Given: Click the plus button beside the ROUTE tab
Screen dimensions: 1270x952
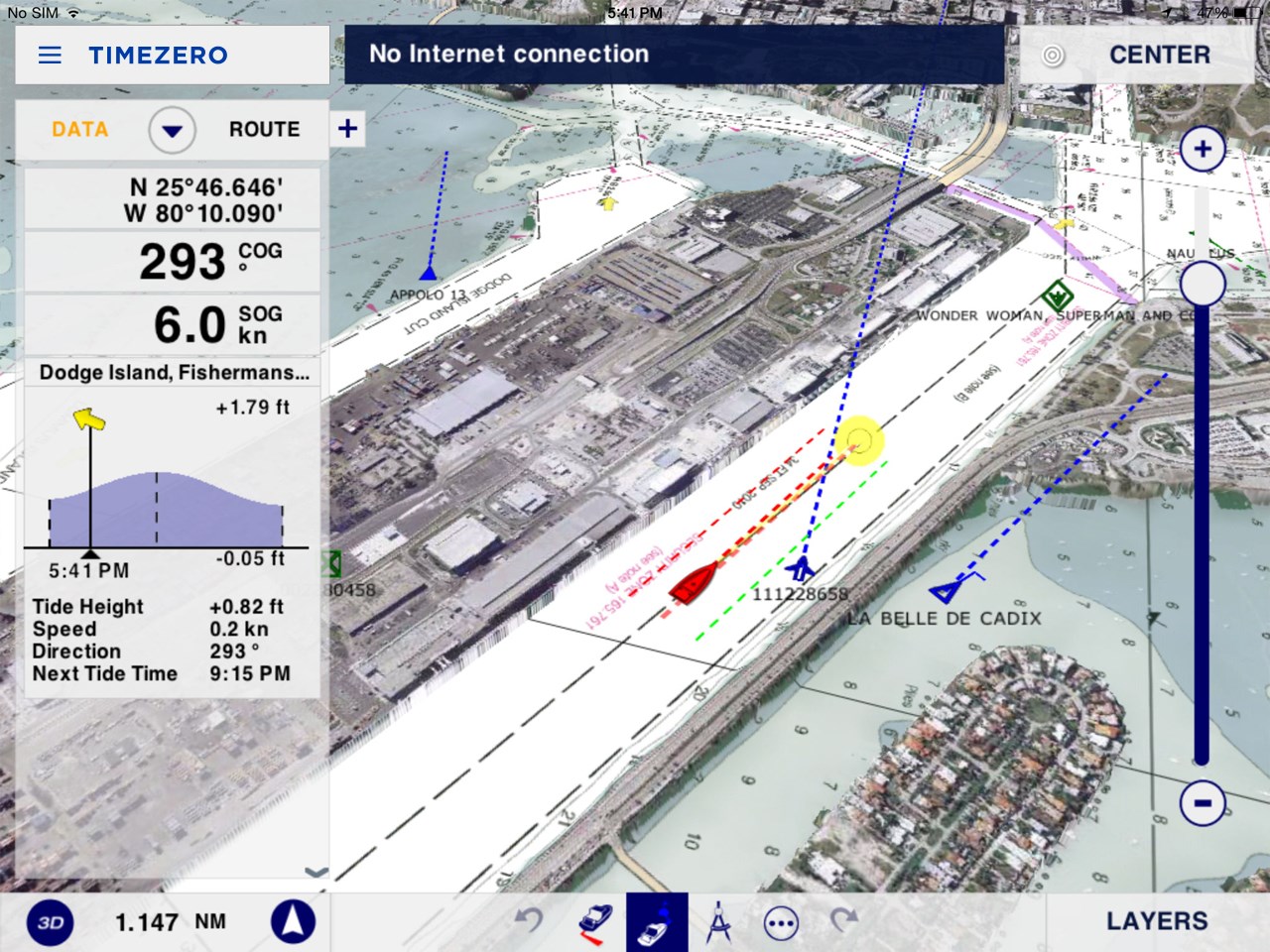Looking at the screenshot, I should click(x=347, y=129).
